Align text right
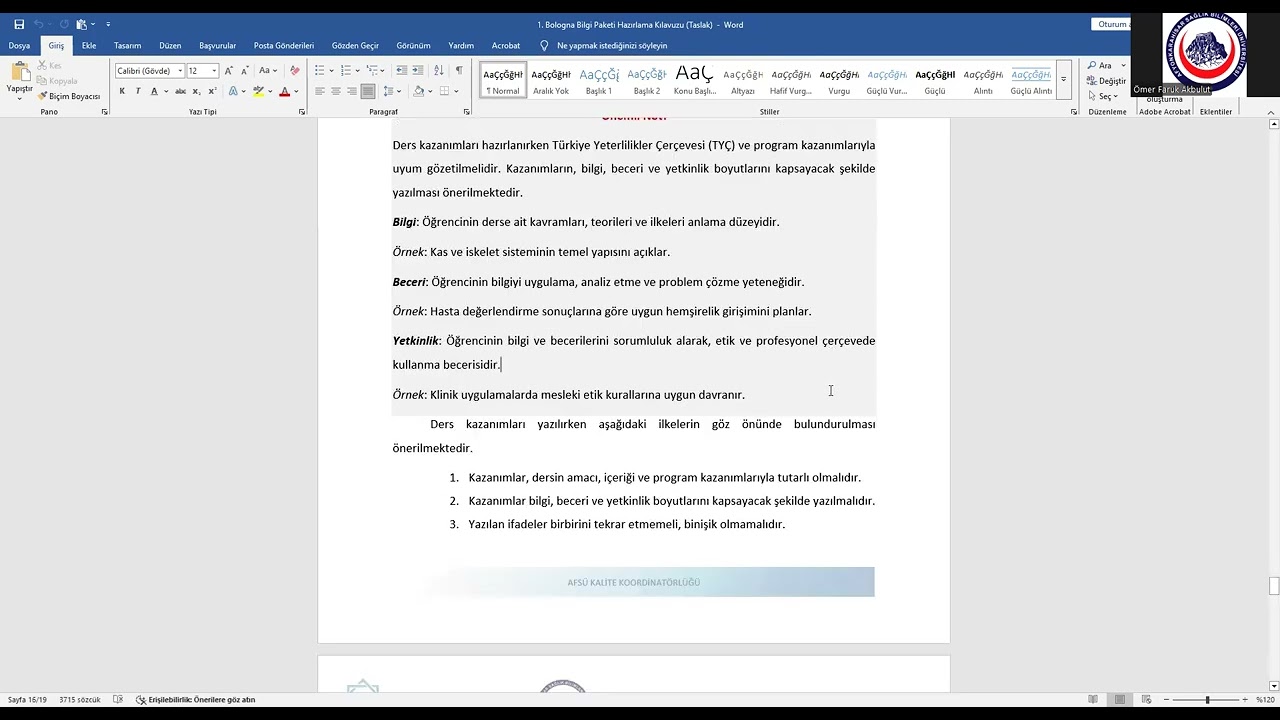This screenshot has width=1280, height=720. coord(352,91)
